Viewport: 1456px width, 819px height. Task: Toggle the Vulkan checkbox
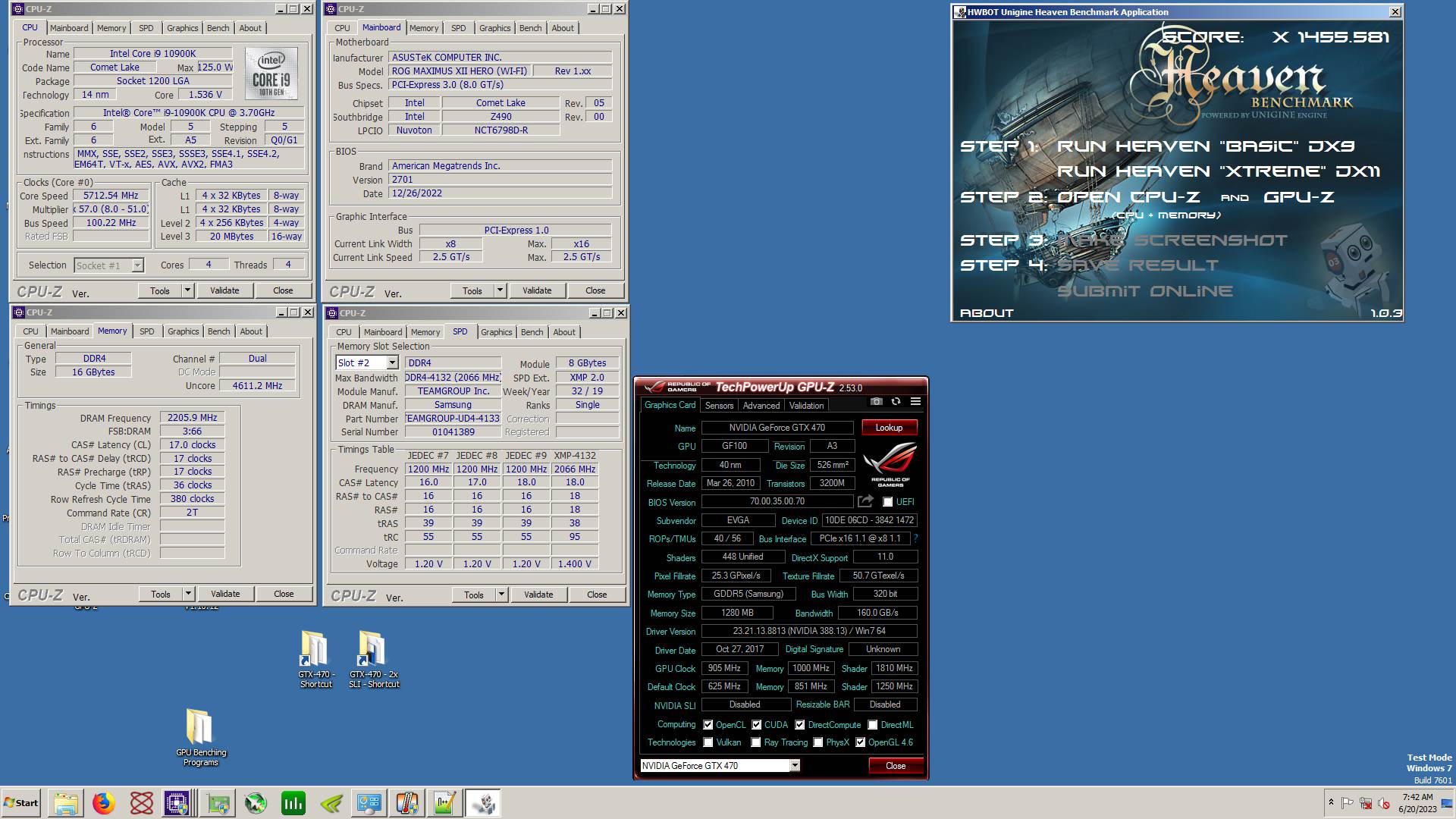pyautogui.click(x=708, y=742)
